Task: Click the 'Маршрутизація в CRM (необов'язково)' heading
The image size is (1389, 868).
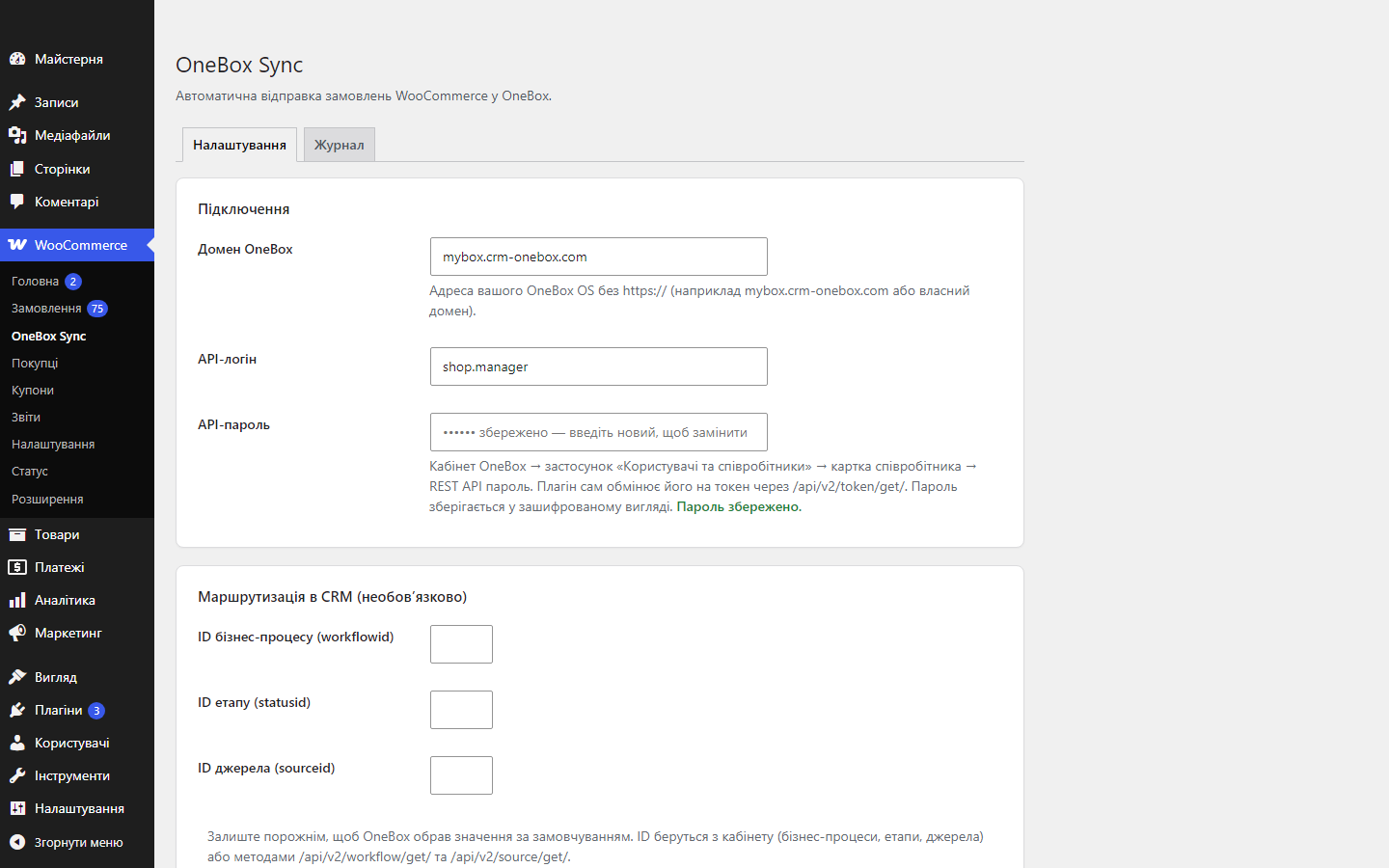Action: click(x=333, y=597)
